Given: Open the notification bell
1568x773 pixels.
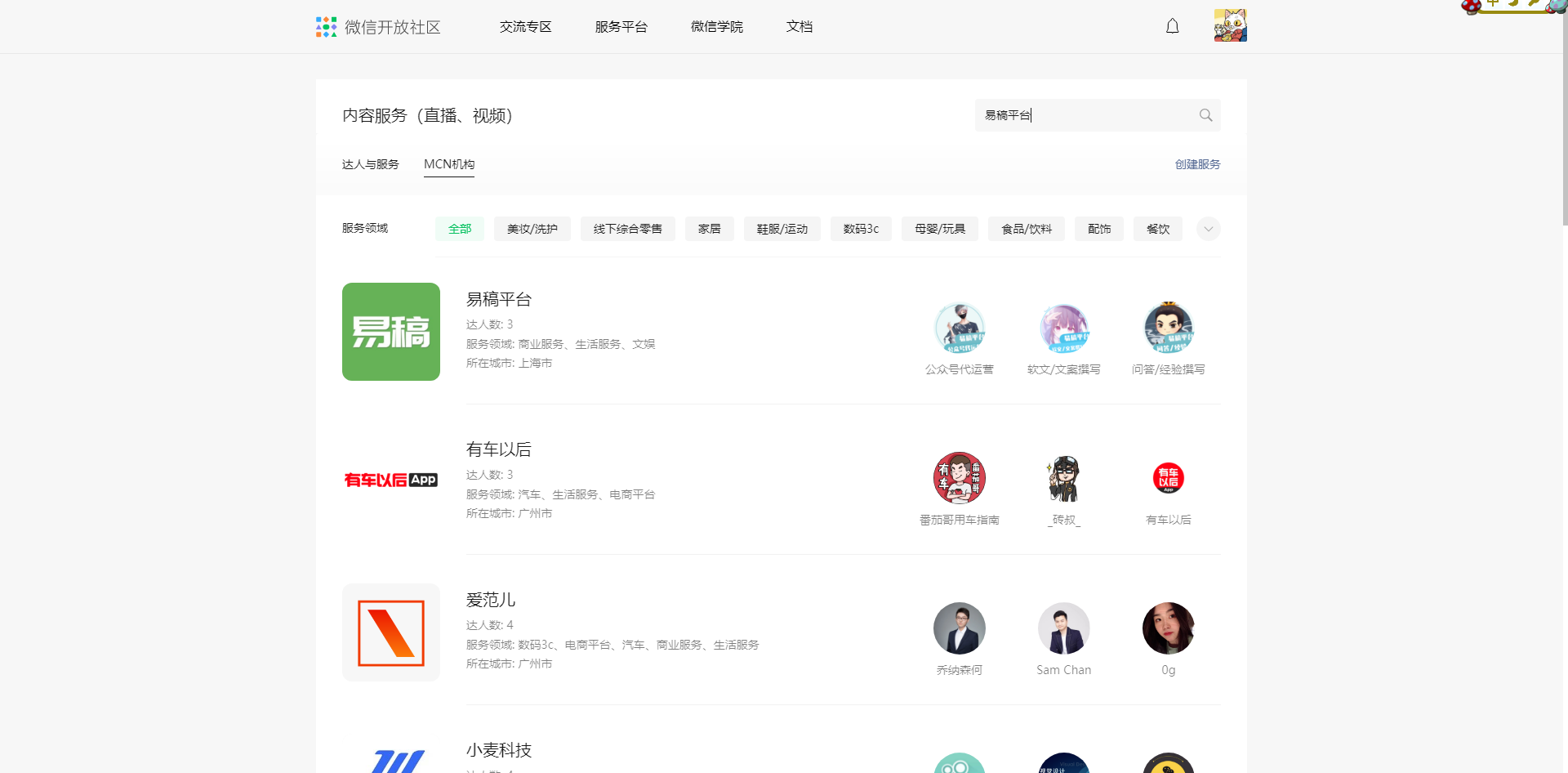Looking at the screenshot, I should tap(1172, 26).
